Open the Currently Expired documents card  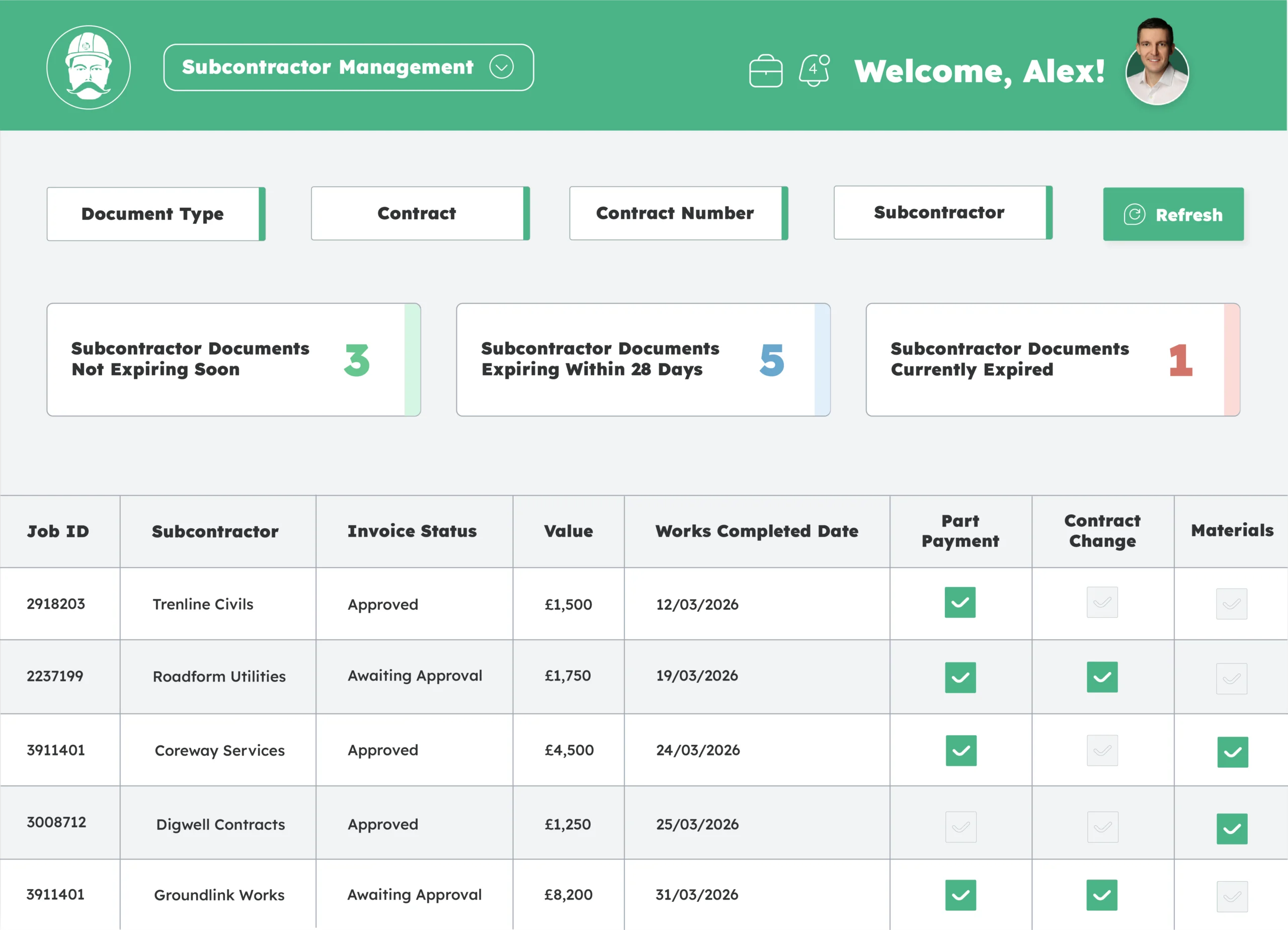click(x=1053, y=360)
